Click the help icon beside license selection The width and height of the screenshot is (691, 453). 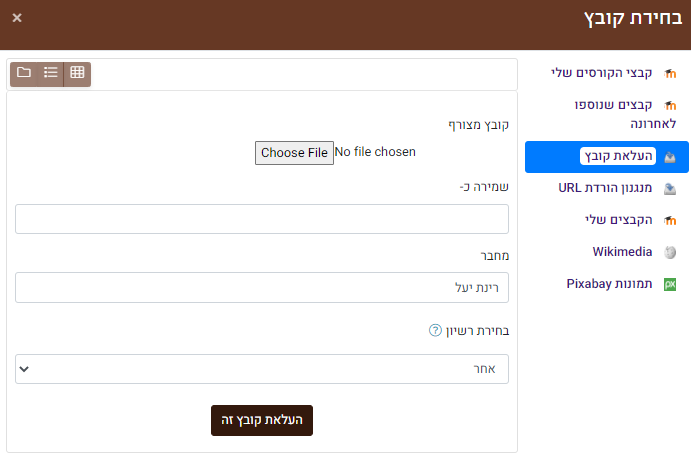point(435,331)
